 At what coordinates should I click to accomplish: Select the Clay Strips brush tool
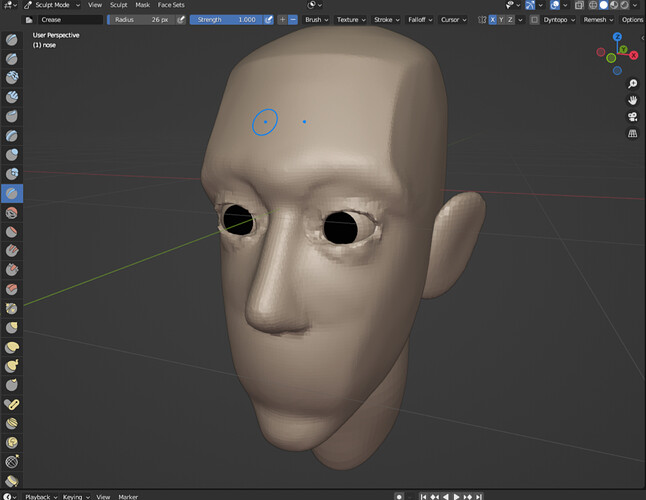pyautogui.click(x=12, y=97)
